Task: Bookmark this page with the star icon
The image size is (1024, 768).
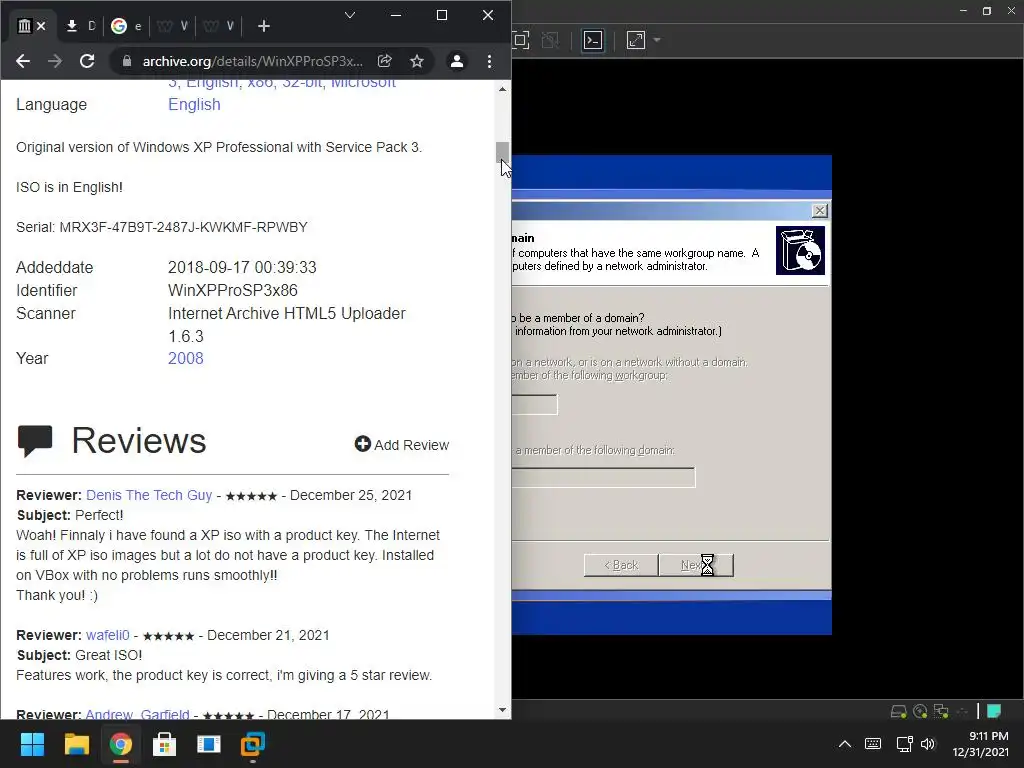Action: point(417,61)
